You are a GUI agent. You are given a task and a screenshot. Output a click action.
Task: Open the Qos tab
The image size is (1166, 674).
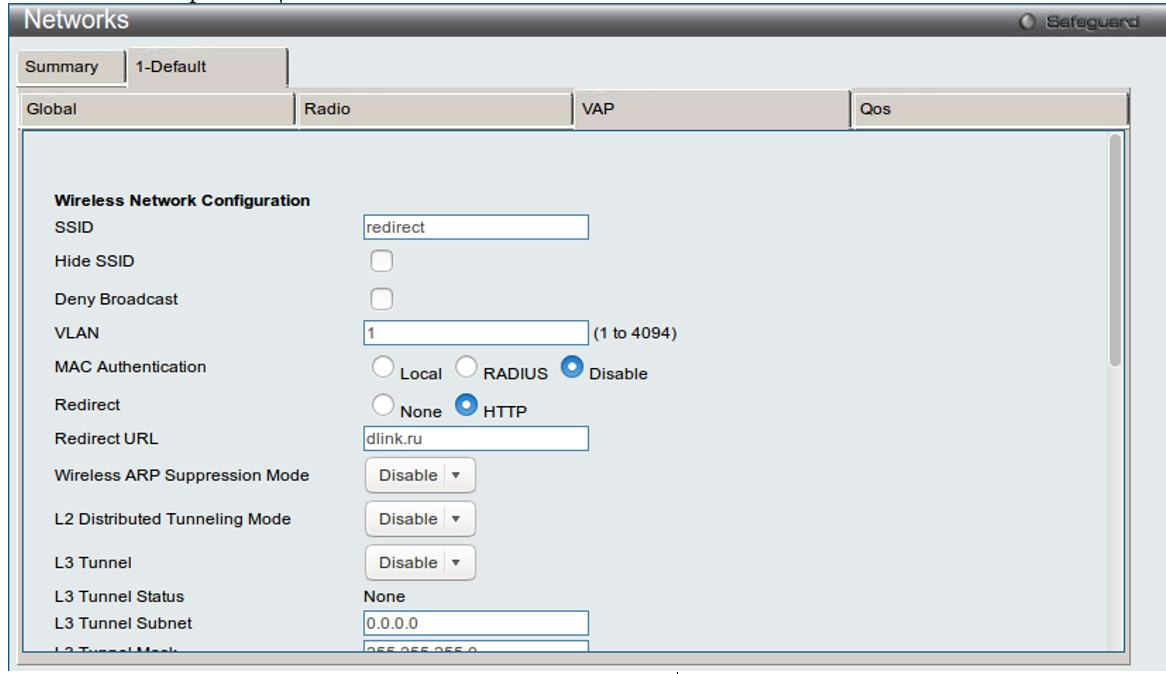[x=989, y=110]
